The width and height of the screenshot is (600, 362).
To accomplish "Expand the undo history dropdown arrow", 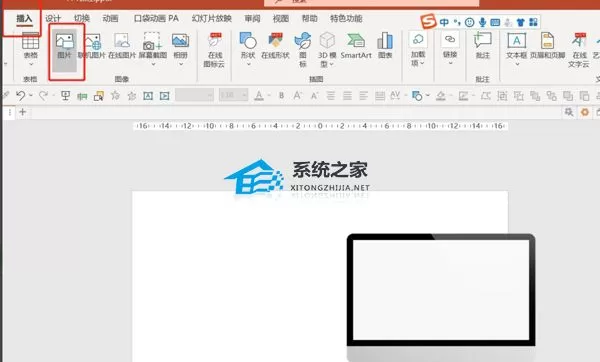I will point(31,95).
